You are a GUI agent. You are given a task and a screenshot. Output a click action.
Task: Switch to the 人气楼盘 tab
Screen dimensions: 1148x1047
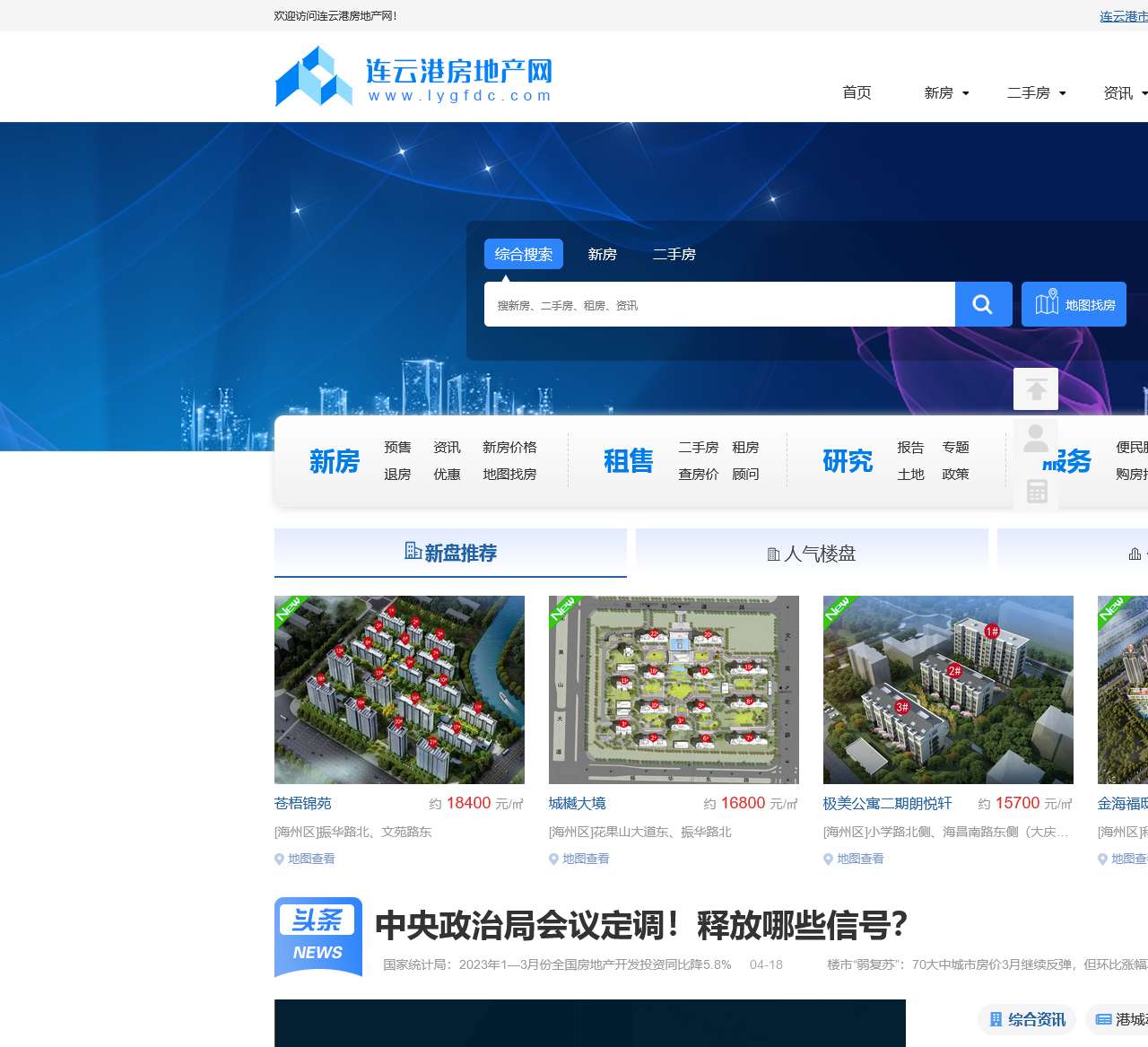click(x=812, y=554)
